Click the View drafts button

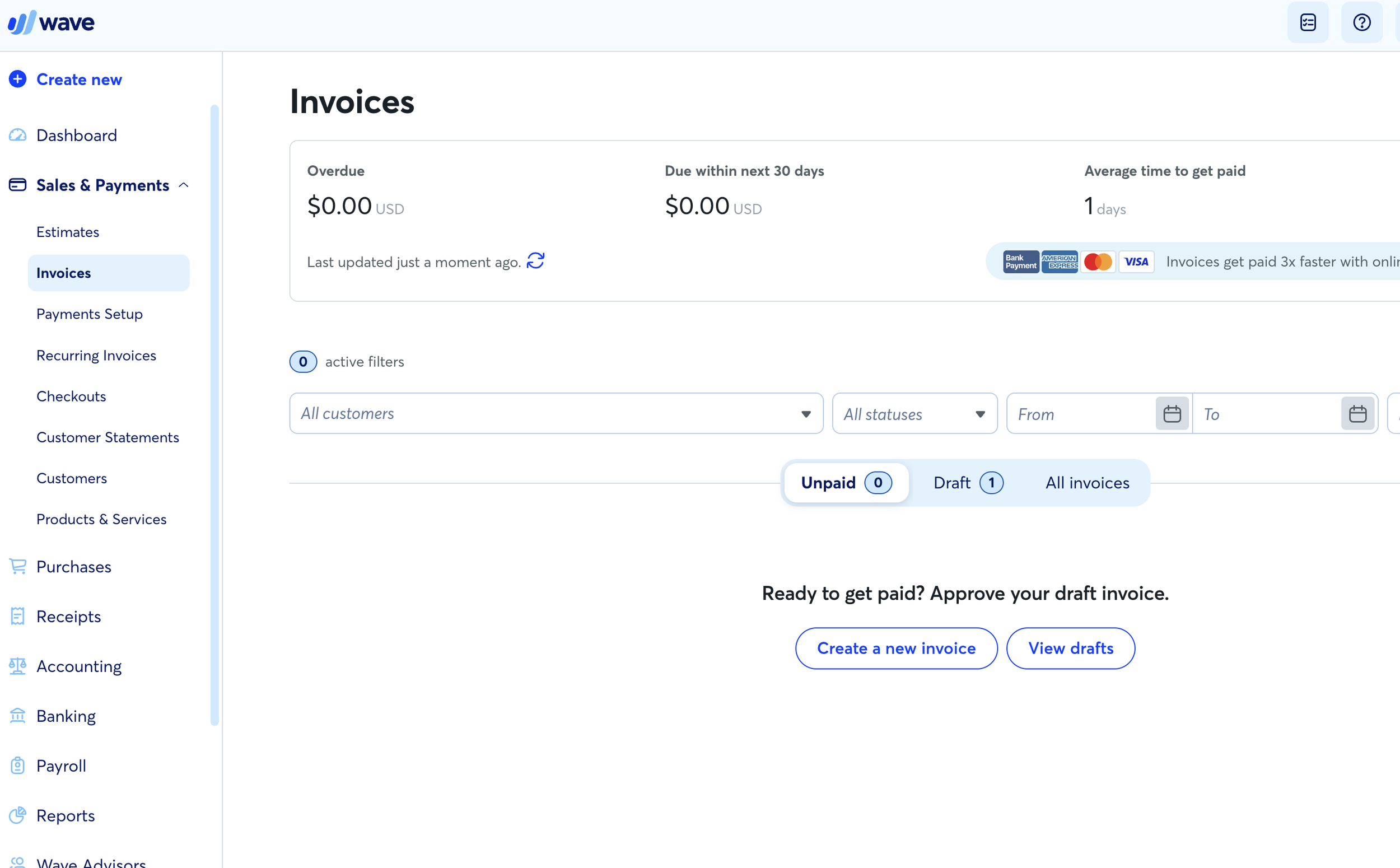pyautogui.click(x=1070, y=648)
